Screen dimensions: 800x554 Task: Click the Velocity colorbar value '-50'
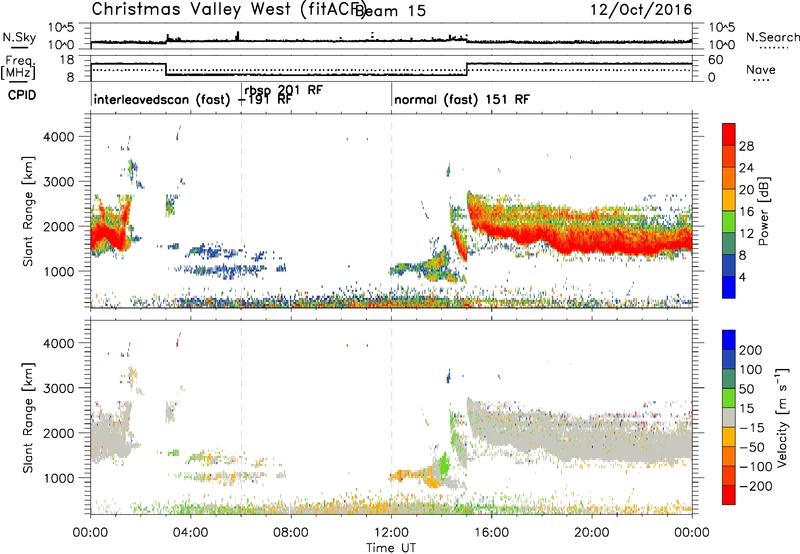[752, 447]
